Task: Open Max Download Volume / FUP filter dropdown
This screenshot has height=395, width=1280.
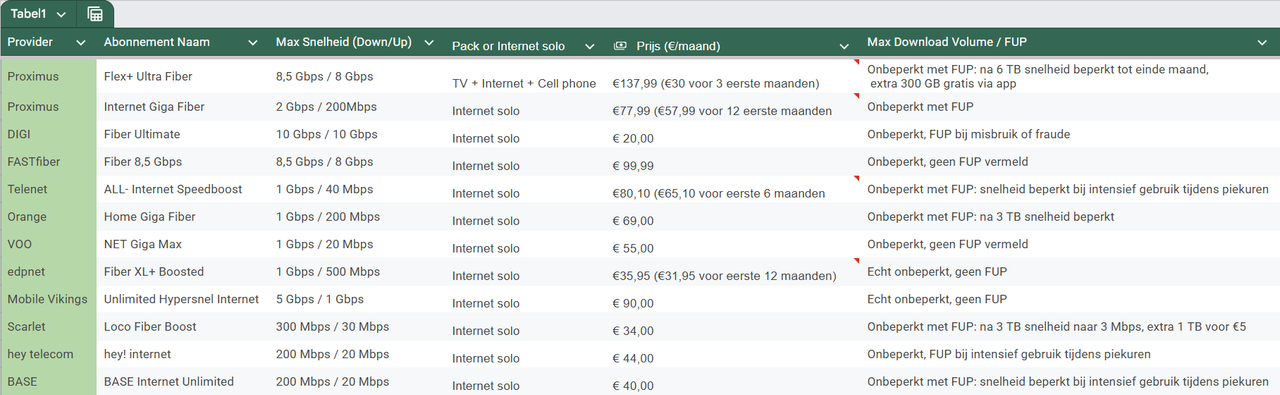Action: tap(1262, 42)
